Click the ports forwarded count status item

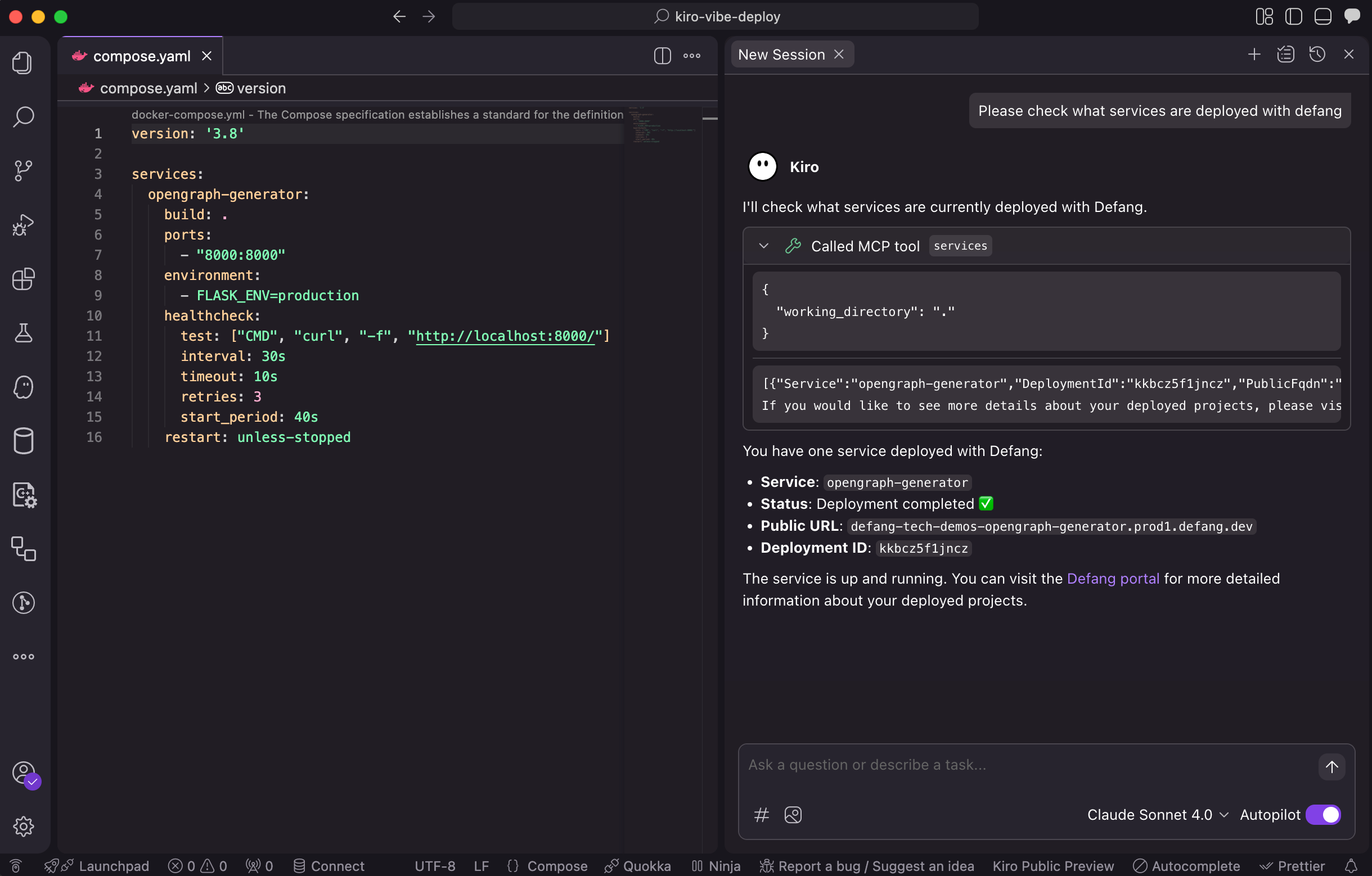[259, 866]
